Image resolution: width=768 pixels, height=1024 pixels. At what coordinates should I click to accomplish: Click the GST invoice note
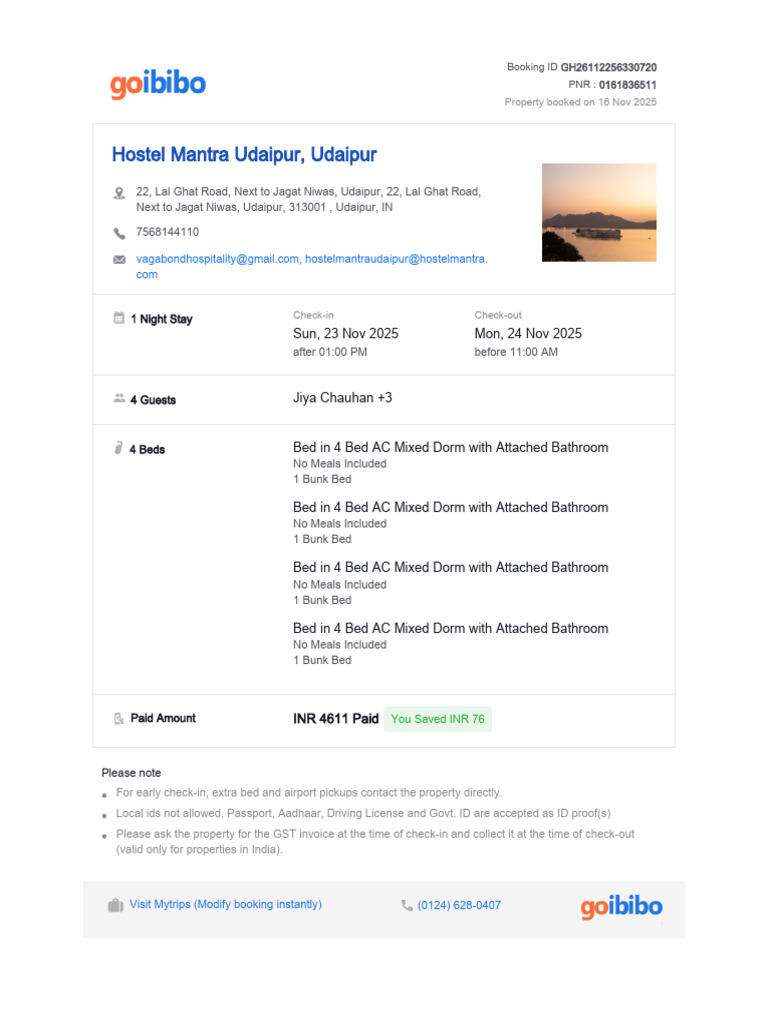[375, 842]
